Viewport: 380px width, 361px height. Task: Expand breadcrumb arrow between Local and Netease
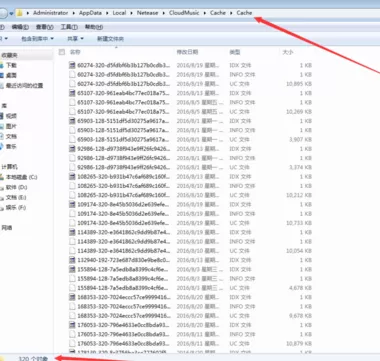tap(131, 13)
